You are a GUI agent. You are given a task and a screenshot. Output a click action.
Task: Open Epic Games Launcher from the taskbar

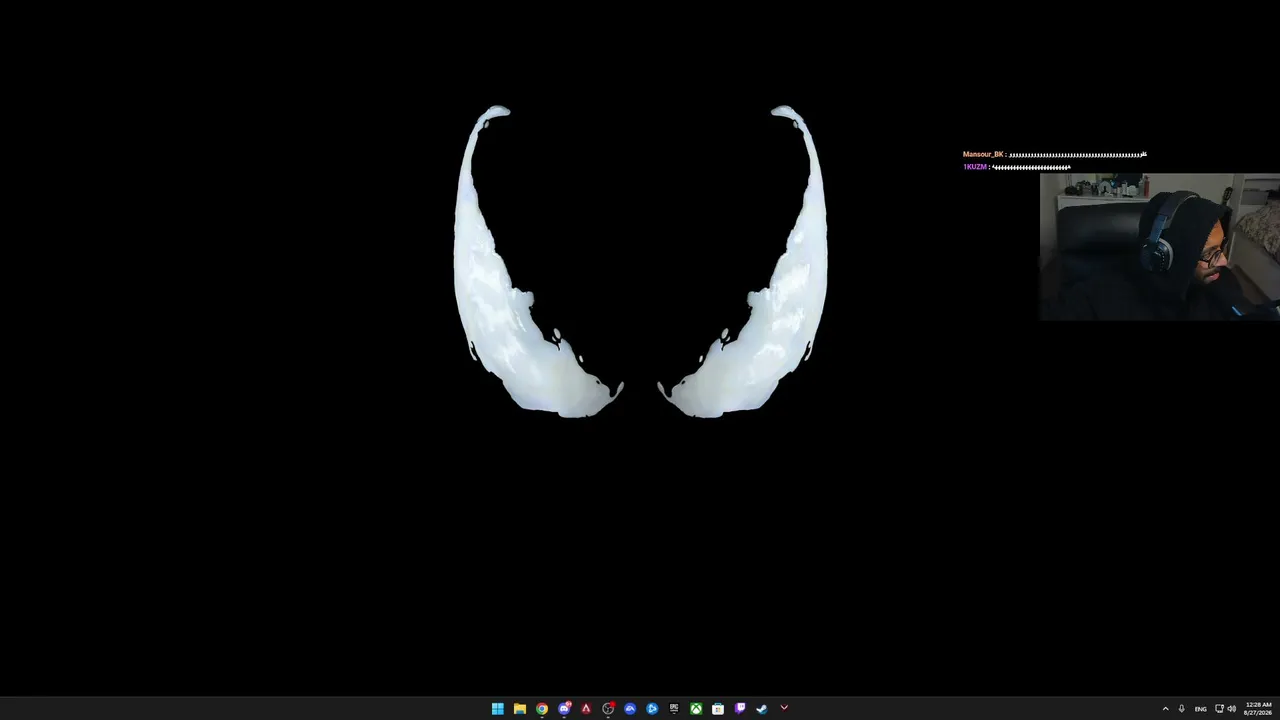[674, 709]
